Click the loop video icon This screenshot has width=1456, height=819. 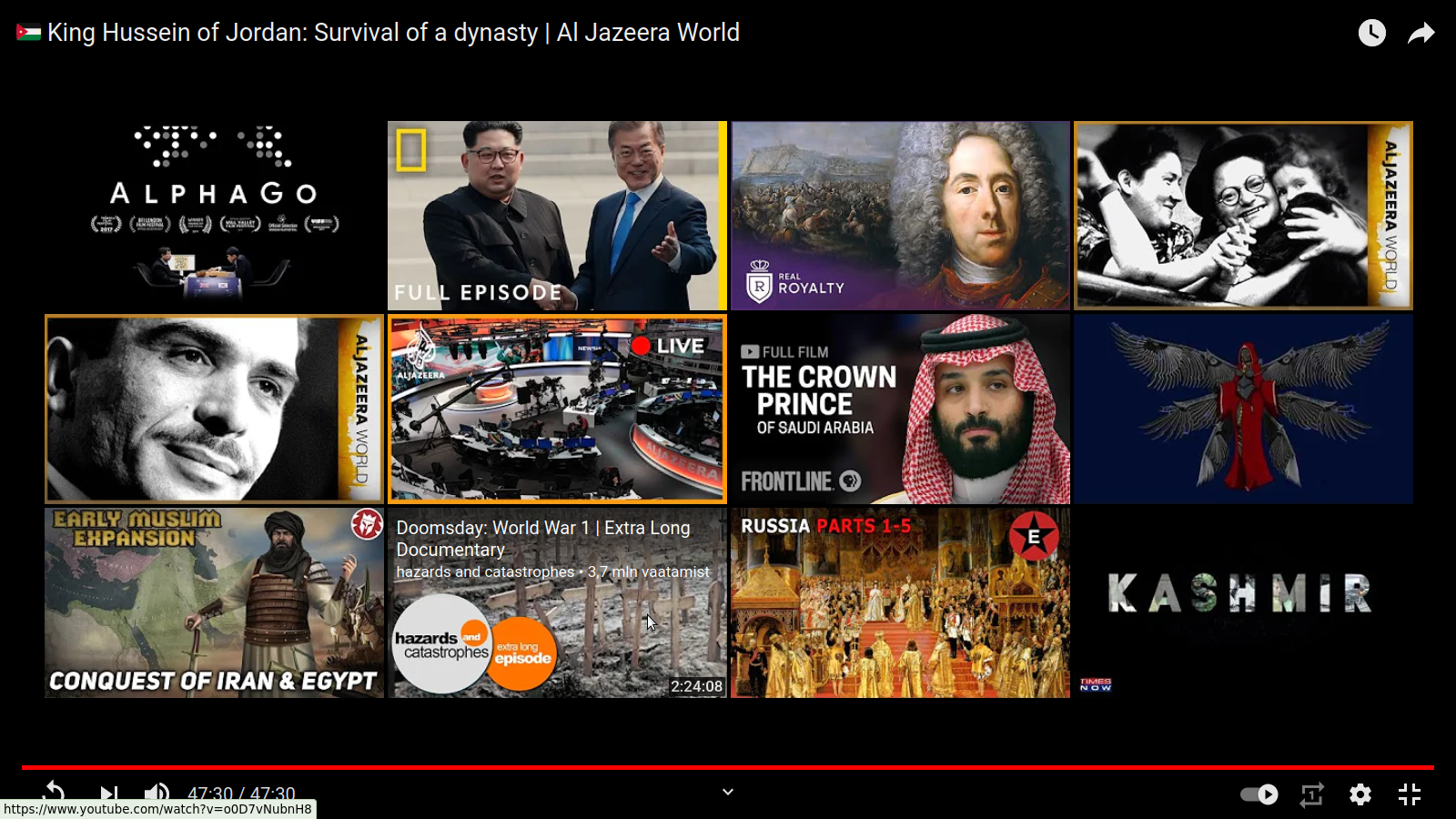click(1311, 794)
